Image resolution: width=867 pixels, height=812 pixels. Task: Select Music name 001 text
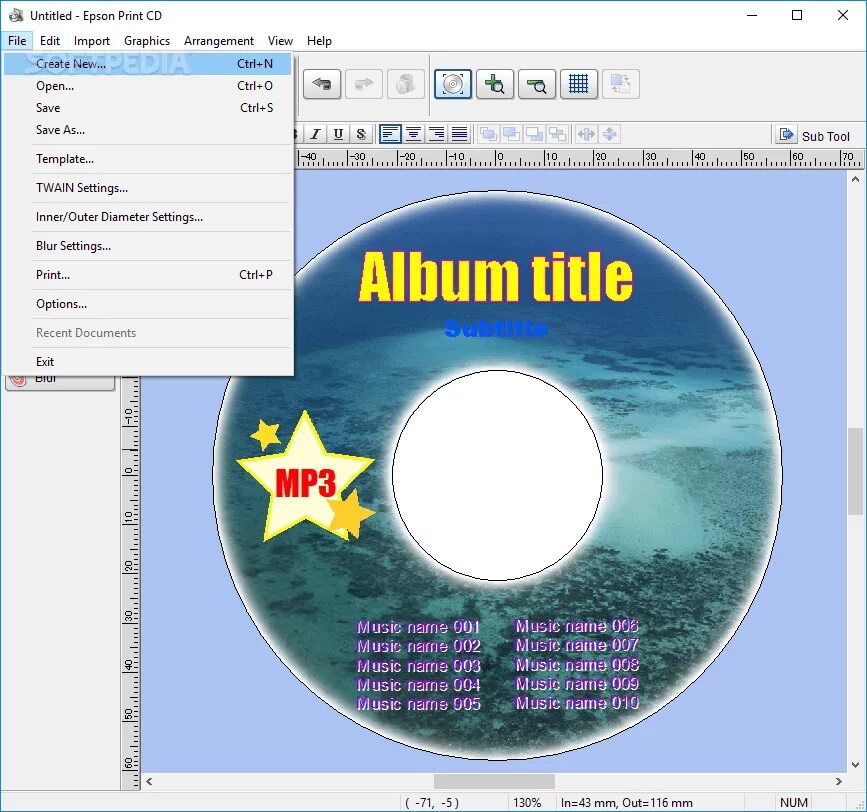click(418, 627)
